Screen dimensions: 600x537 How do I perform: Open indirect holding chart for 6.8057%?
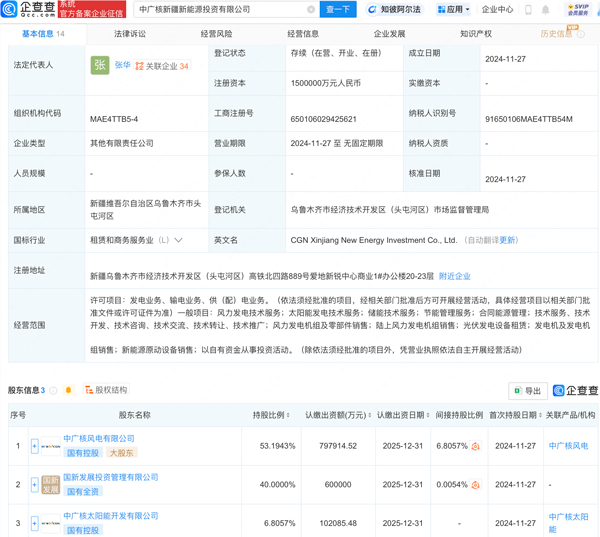tap(476, 446)
